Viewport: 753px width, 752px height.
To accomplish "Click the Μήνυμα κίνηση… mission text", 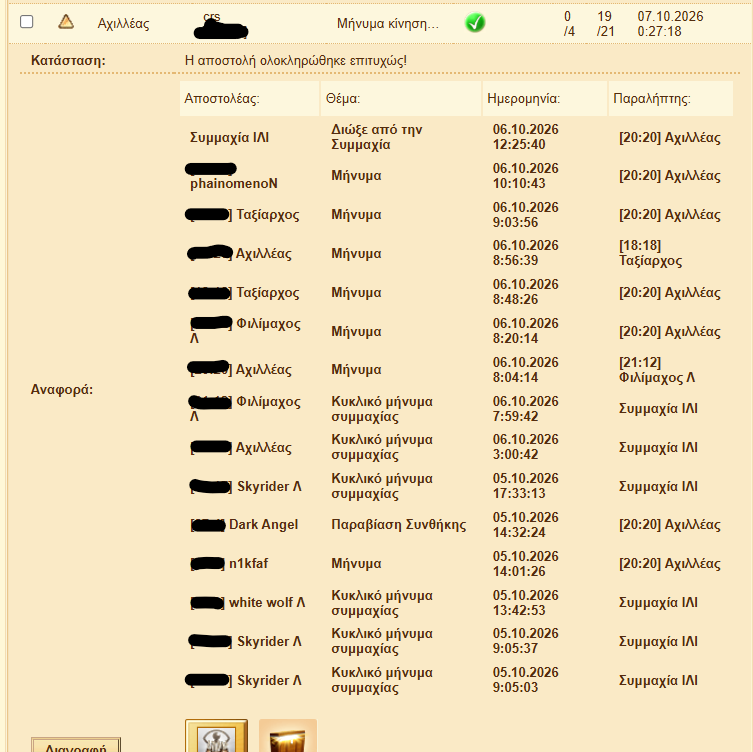I will (x=388, y=23).
